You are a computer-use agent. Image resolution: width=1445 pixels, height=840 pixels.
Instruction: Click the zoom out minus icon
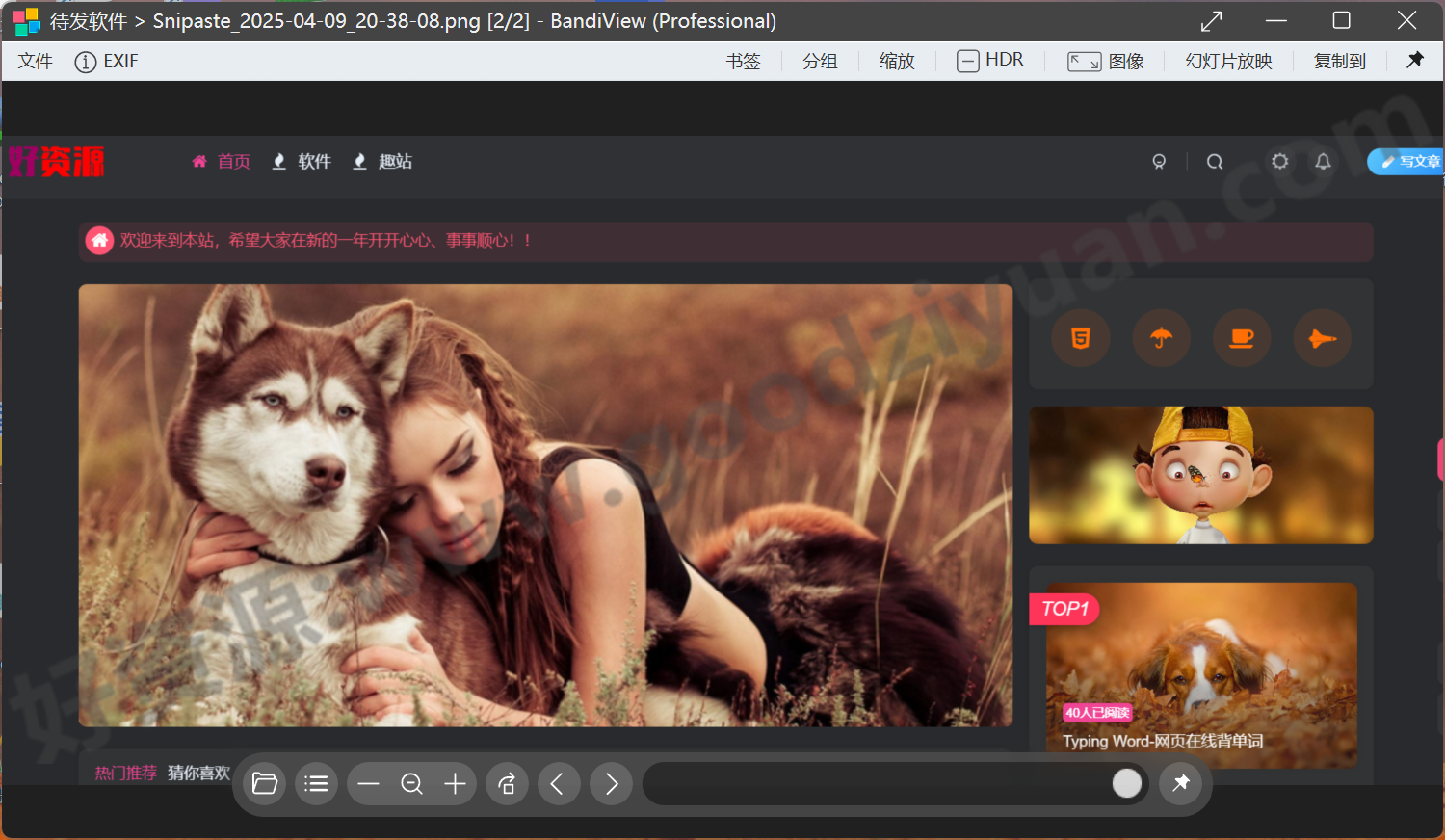[368, 784]
